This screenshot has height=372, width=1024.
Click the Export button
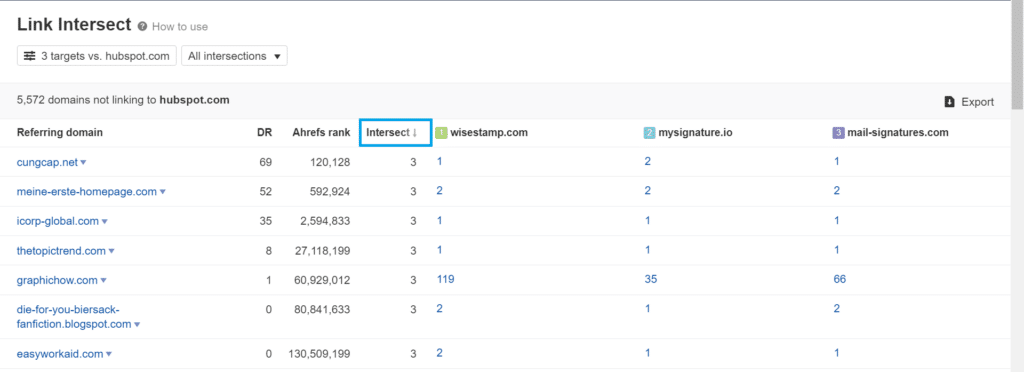(x=969, y=102)
